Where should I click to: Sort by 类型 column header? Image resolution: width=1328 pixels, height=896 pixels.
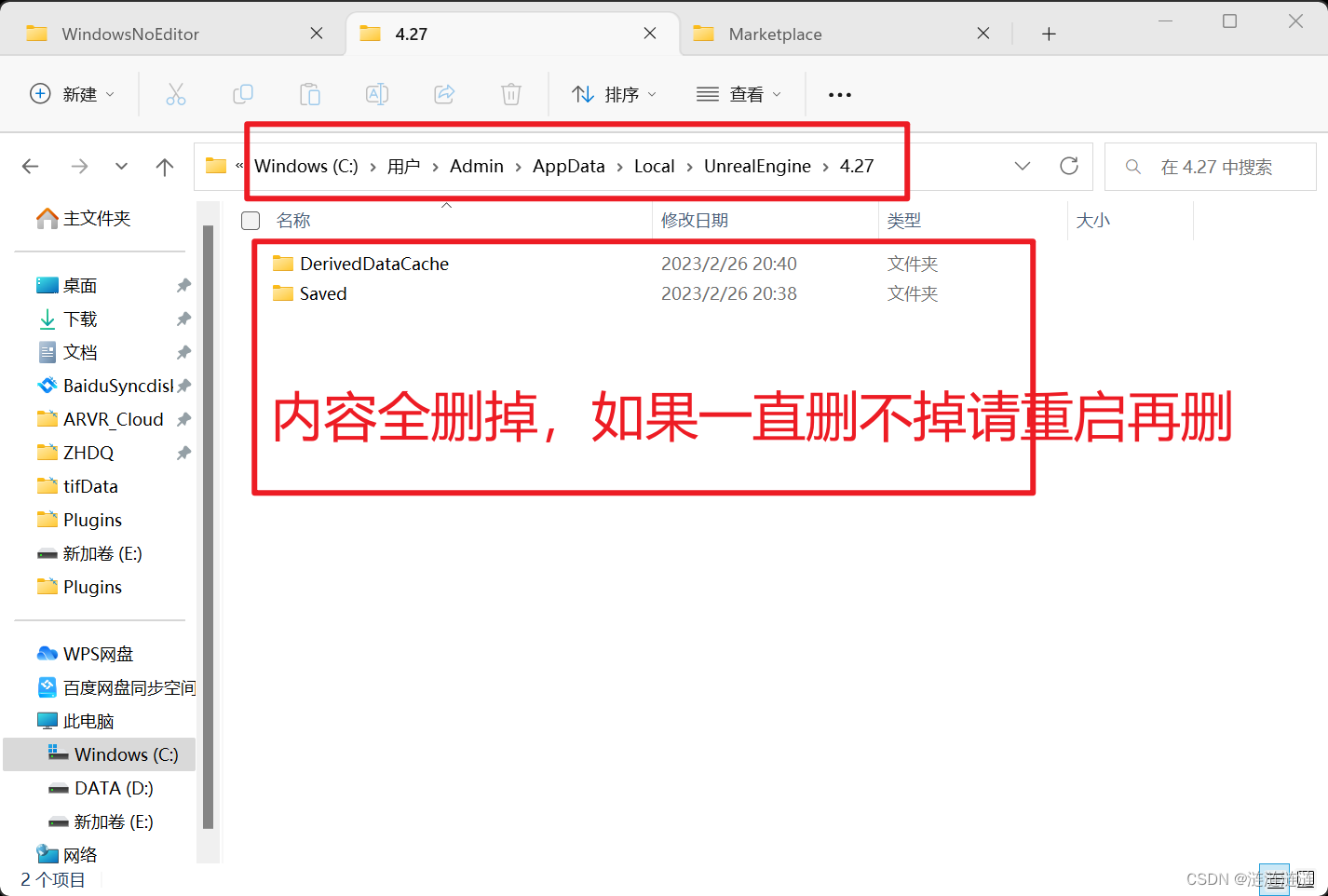pos(904,221)
